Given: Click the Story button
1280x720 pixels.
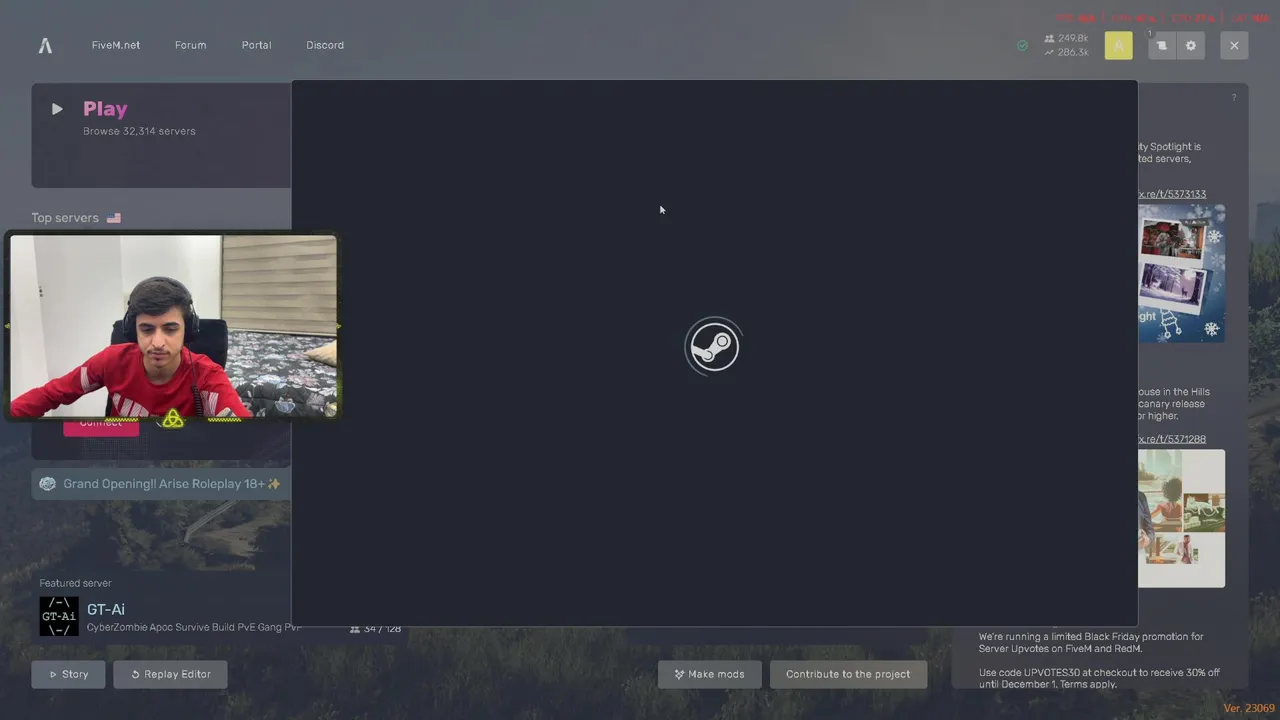Looking at the screenshot, I should pos(69,674).
